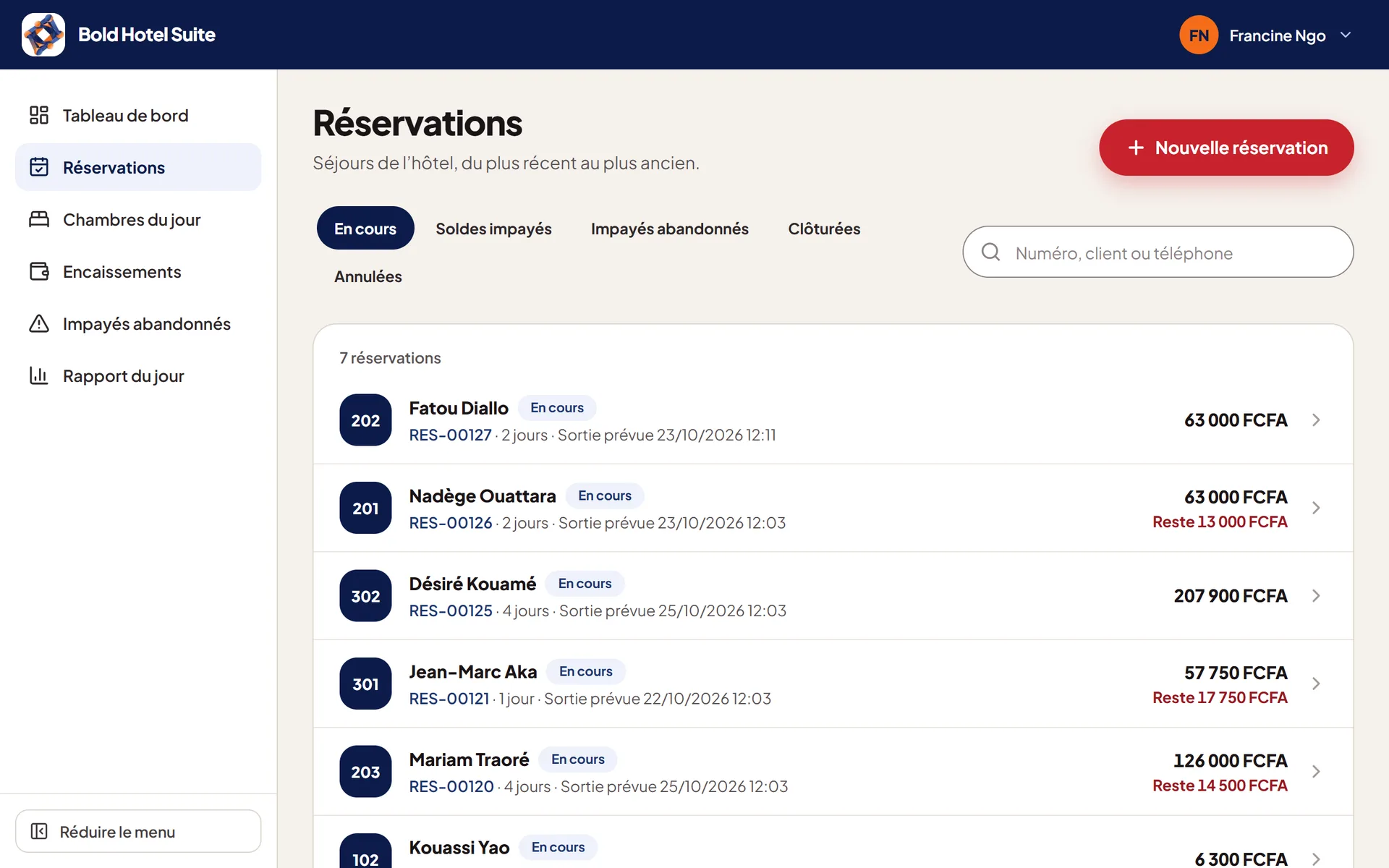Open reservation link RES-00125
Screen dimensions: 1389x868
tap(451, 610)
